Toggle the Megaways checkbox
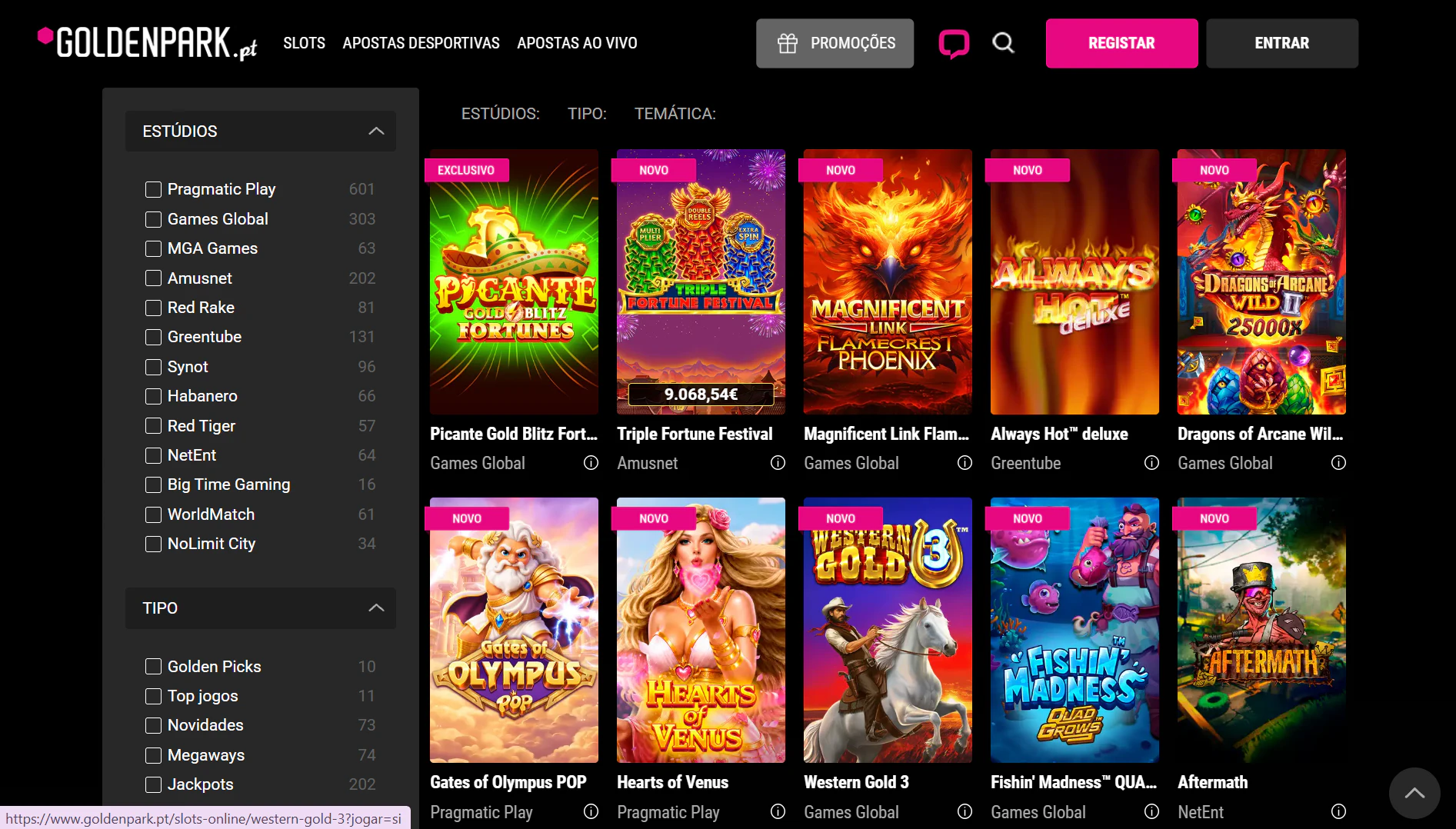Screen dimensions: 1456x829 coord(153,755)
